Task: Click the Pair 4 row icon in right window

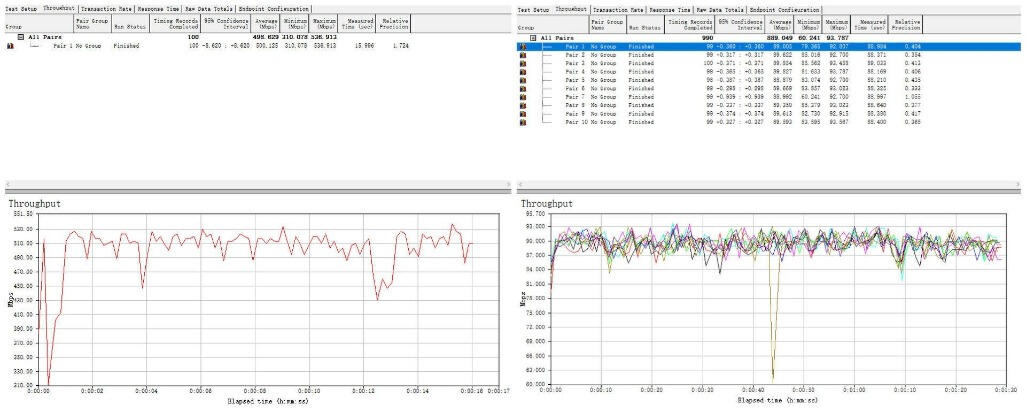Action: click(523, 72)
